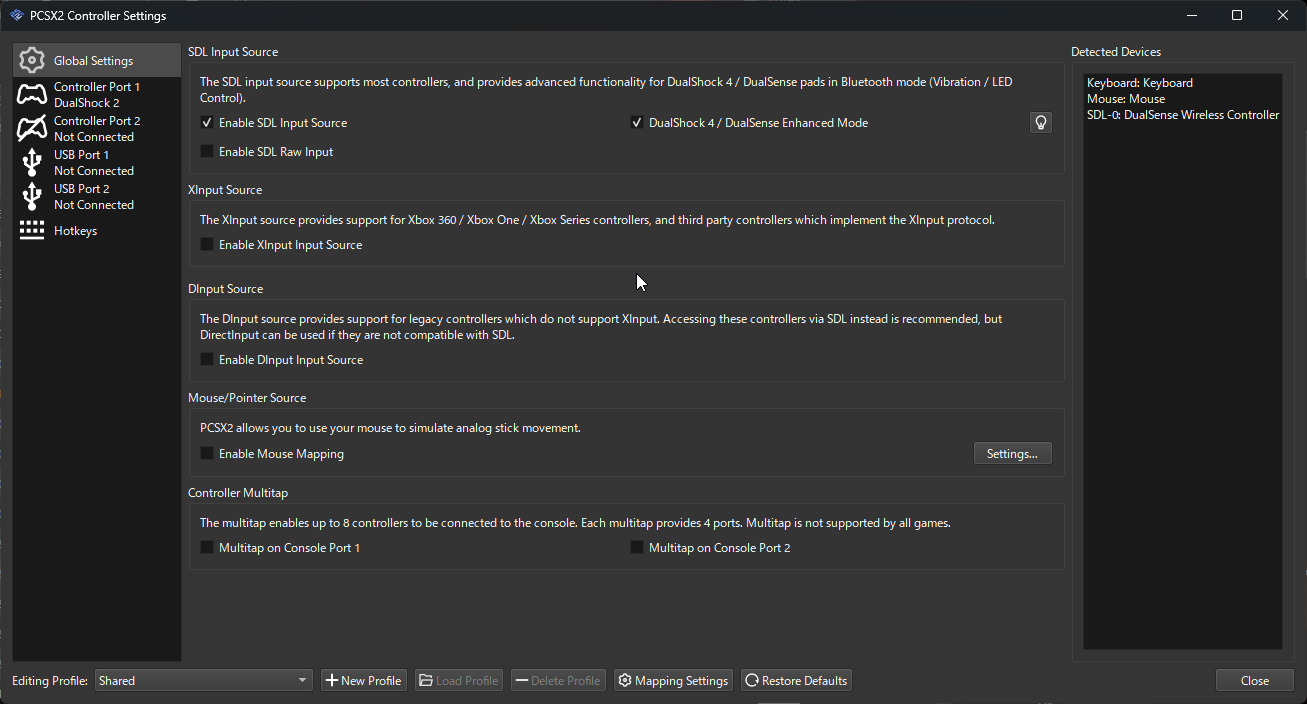The image size is (1307, 704).
Task: Create a New Profile
Action: [x=363, y=681]
